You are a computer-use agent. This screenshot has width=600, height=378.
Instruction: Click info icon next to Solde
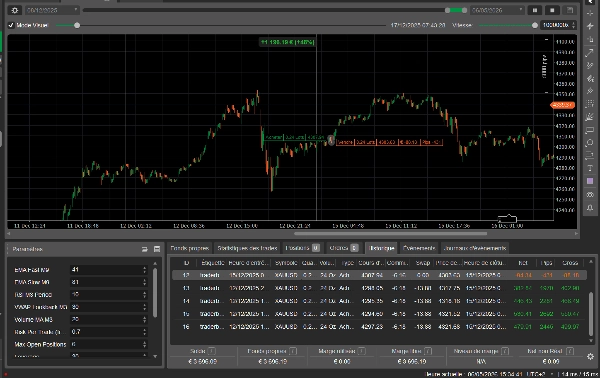pyautogui.click(x=212, y=351)
